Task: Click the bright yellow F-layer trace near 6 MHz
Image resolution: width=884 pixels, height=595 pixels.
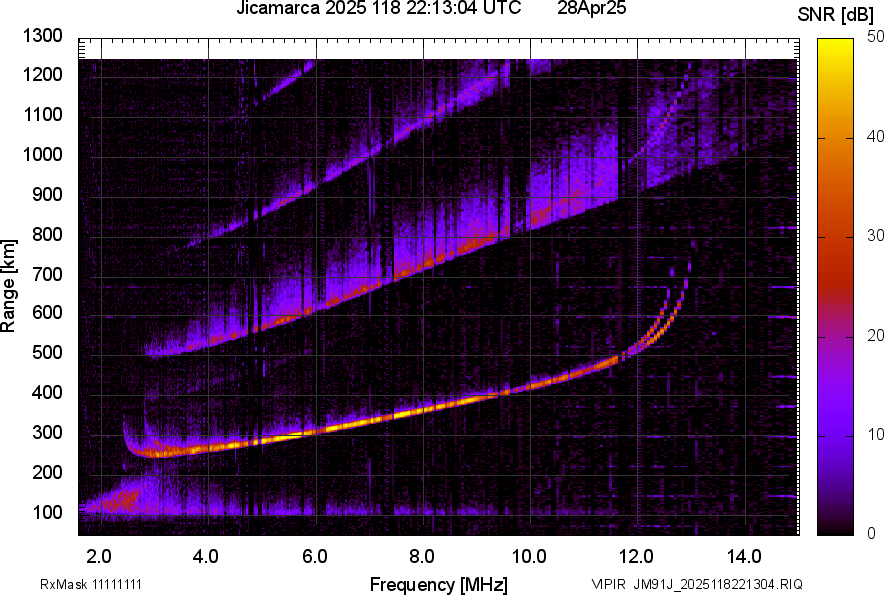Action: (316, 431)
